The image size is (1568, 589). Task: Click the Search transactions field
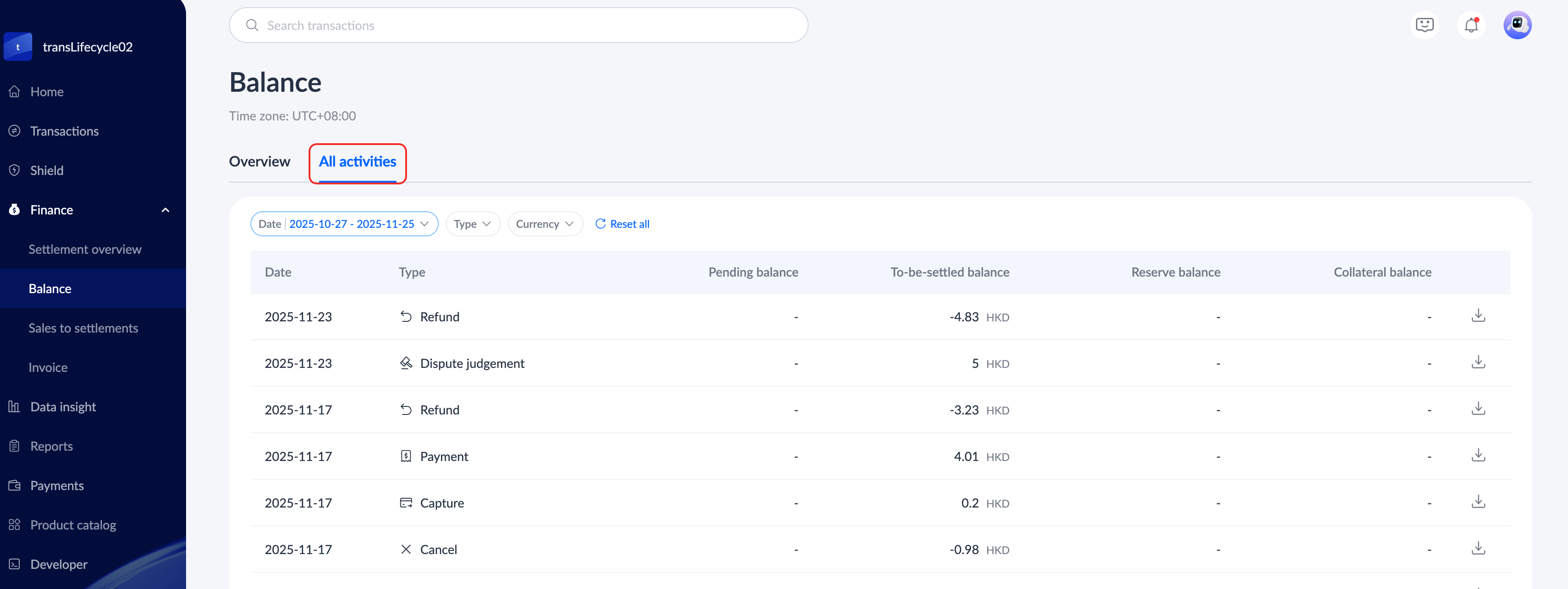(x=518, y=26)
